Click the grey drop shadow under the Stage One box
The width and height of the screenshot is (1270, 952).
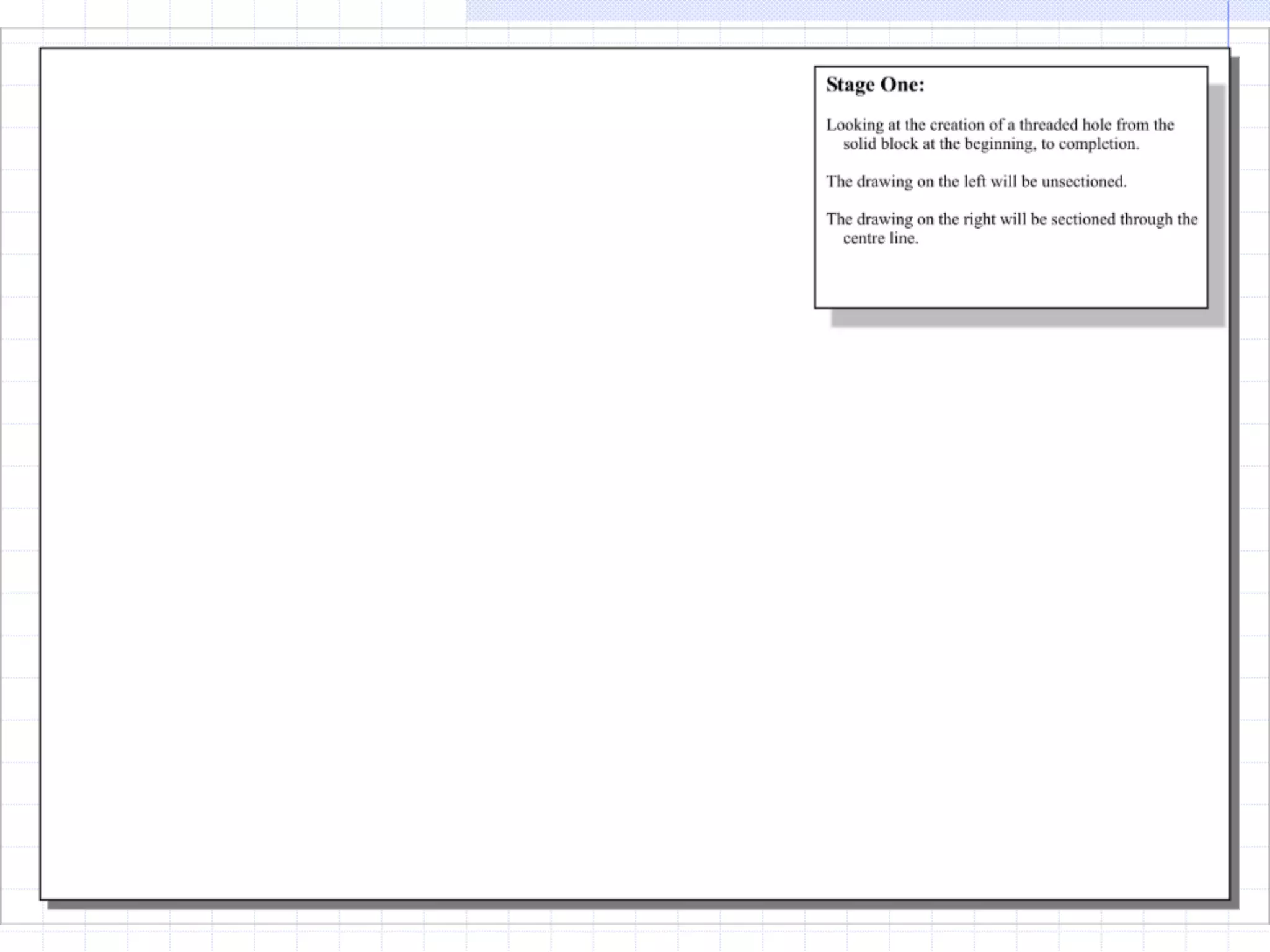[x=1023, y=317]
